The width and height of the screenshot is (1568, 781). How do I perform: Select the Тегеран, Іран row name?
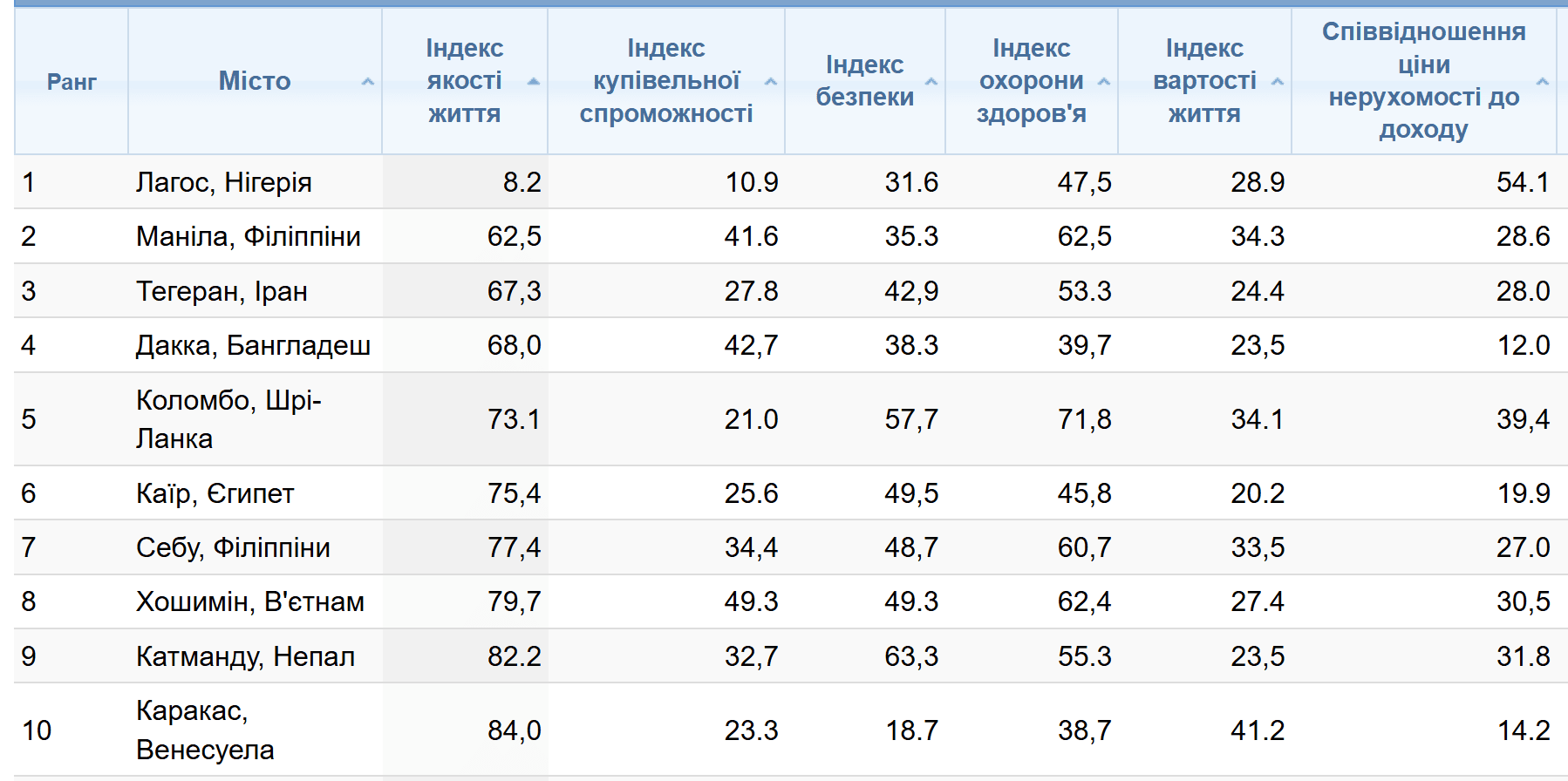222,291
